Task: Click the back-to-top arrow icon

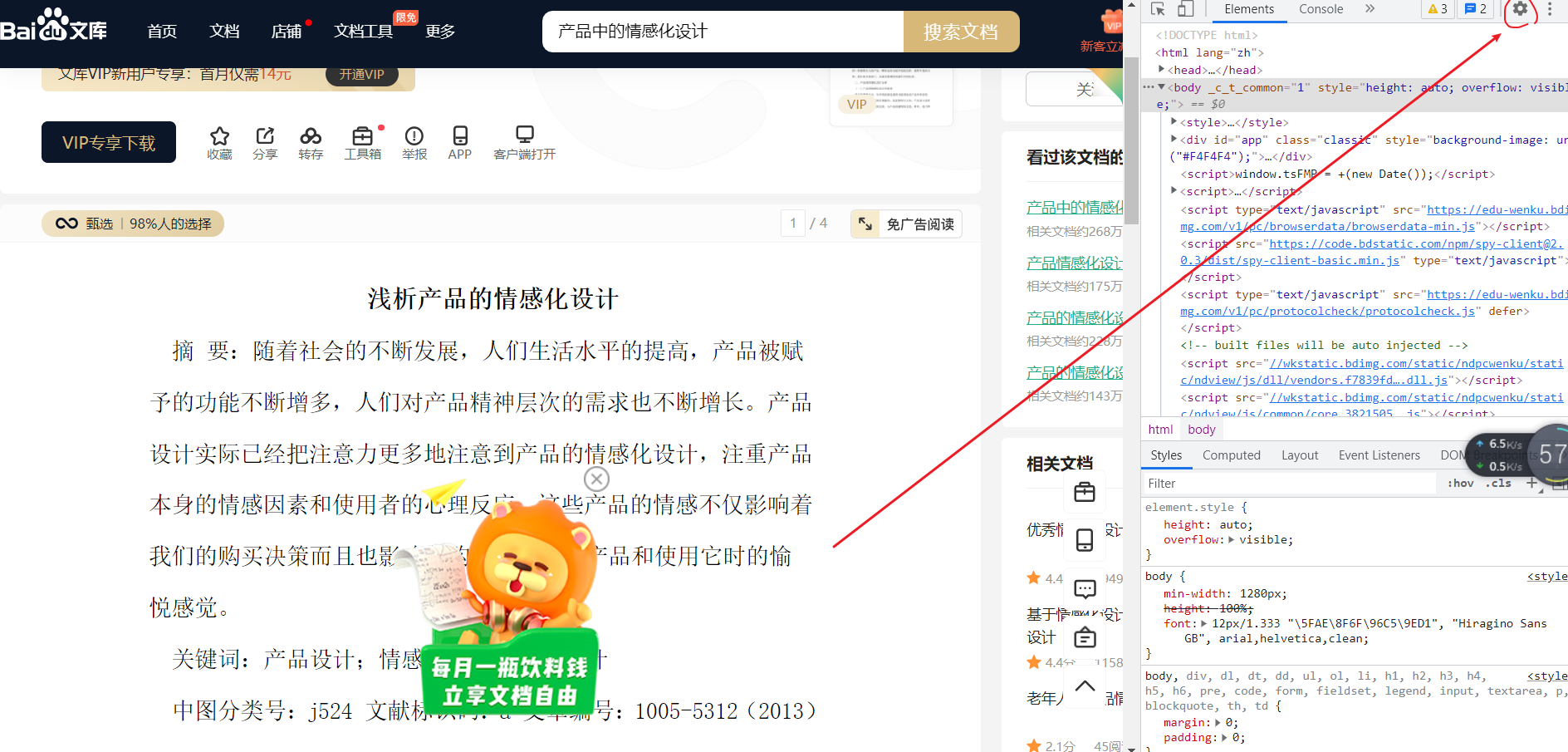Action: click(x=1085, y=686)
